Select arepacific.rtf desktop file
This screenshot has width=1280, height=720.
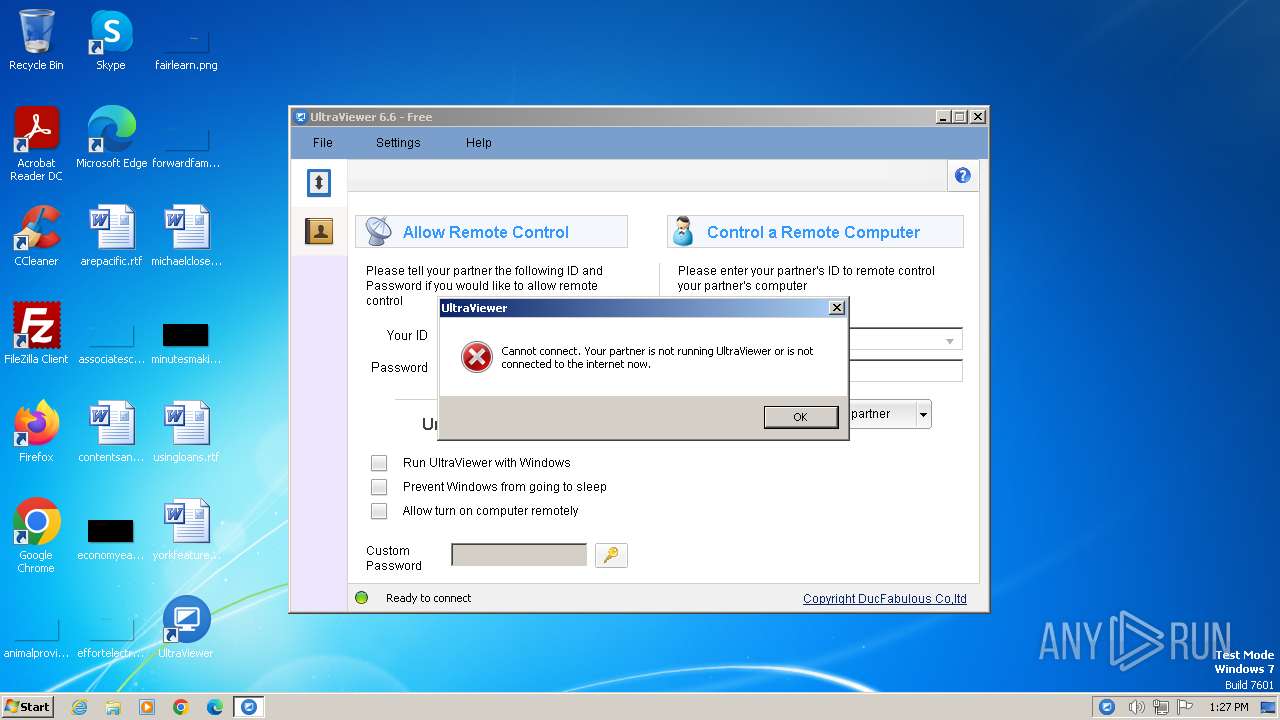point(111,236)
